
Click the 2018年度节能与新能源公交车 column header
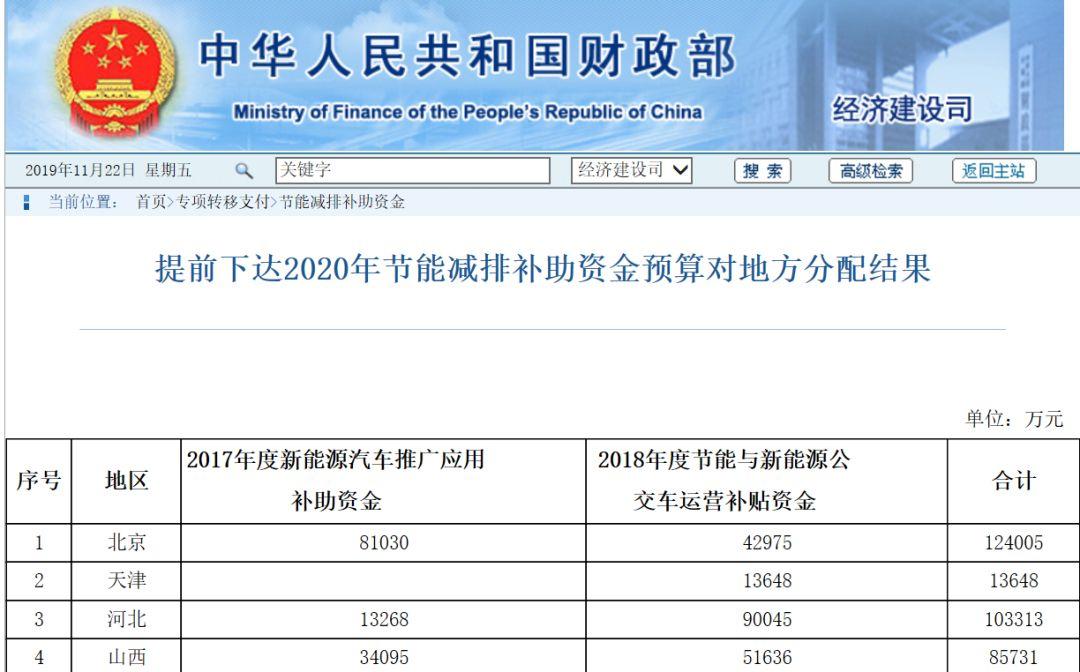click(767, 481)
